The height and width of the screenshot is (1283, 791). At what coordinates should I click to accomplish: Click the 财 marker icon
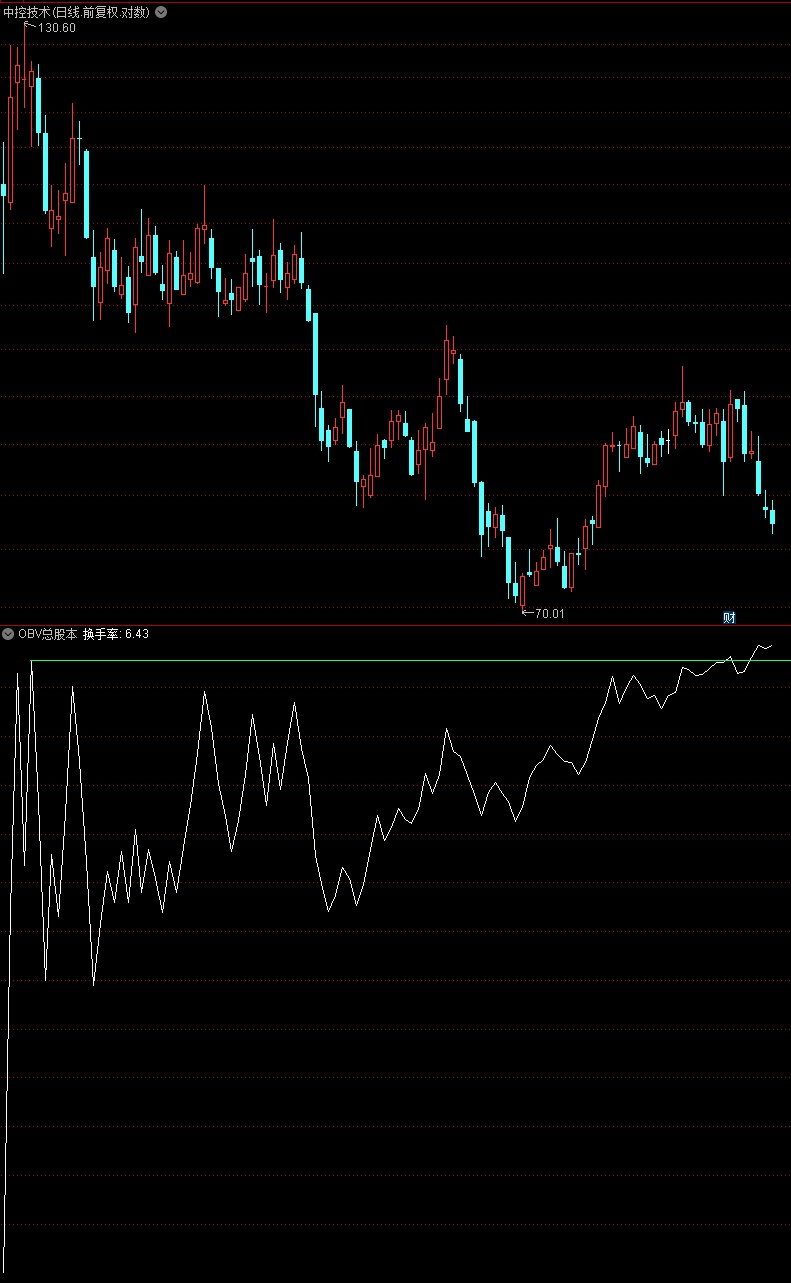coord(729,617)
